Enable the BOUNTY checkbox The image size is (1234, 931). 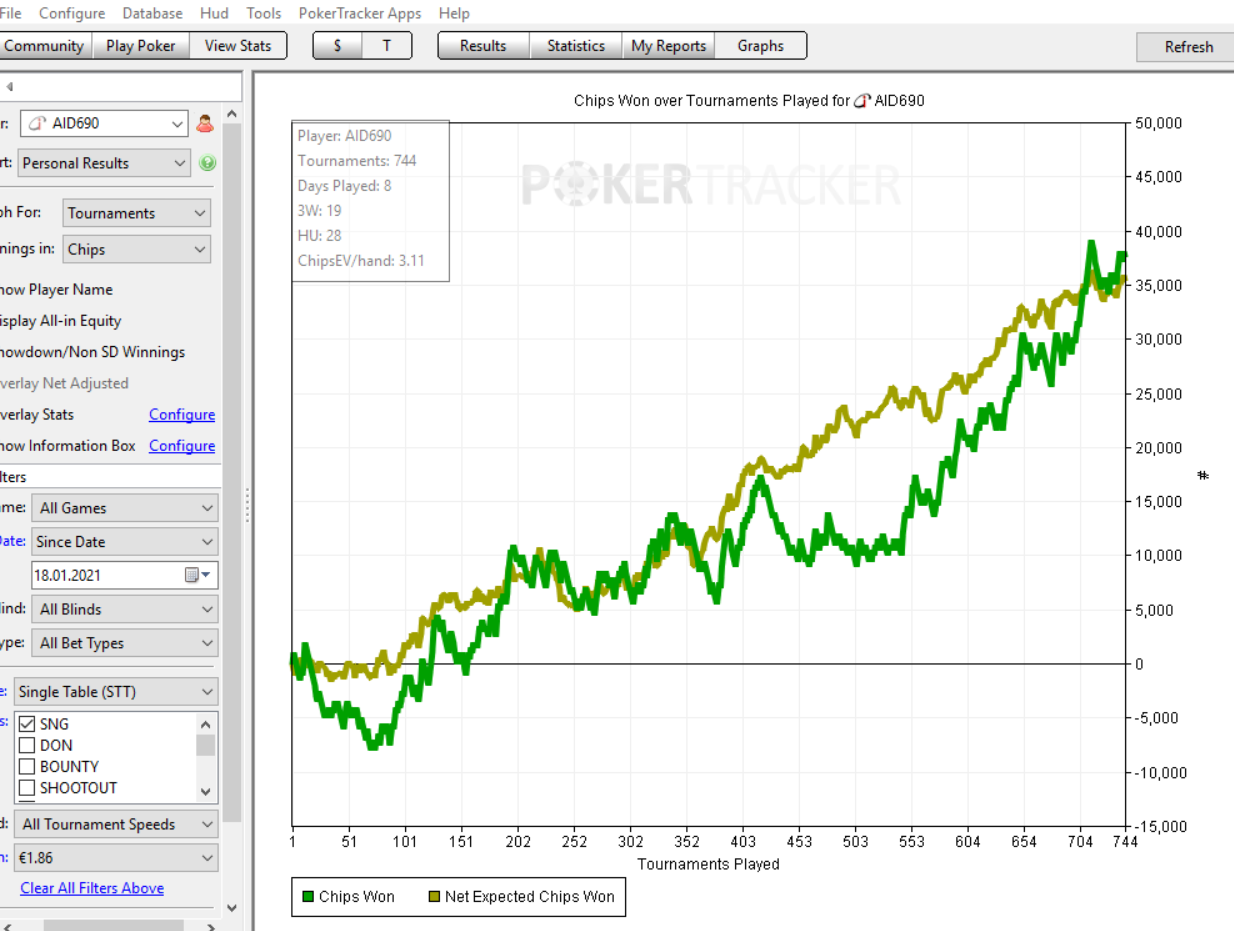coord(27,767)
